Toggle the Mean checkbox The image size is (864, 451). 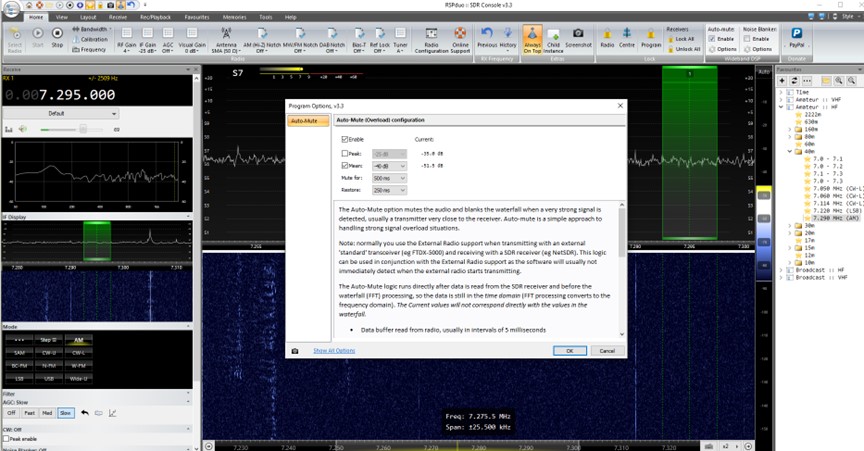(x=346, y=166)
